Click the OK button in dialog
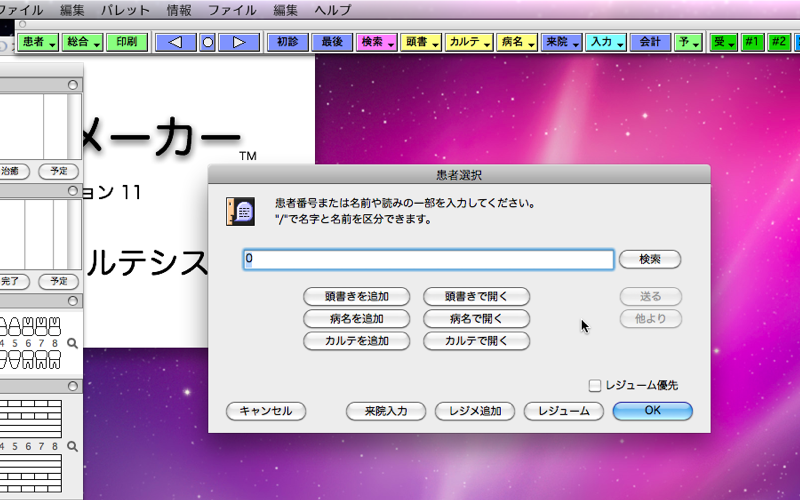The image size is (800, 500). pyautogui.click(x=652, y=411)
